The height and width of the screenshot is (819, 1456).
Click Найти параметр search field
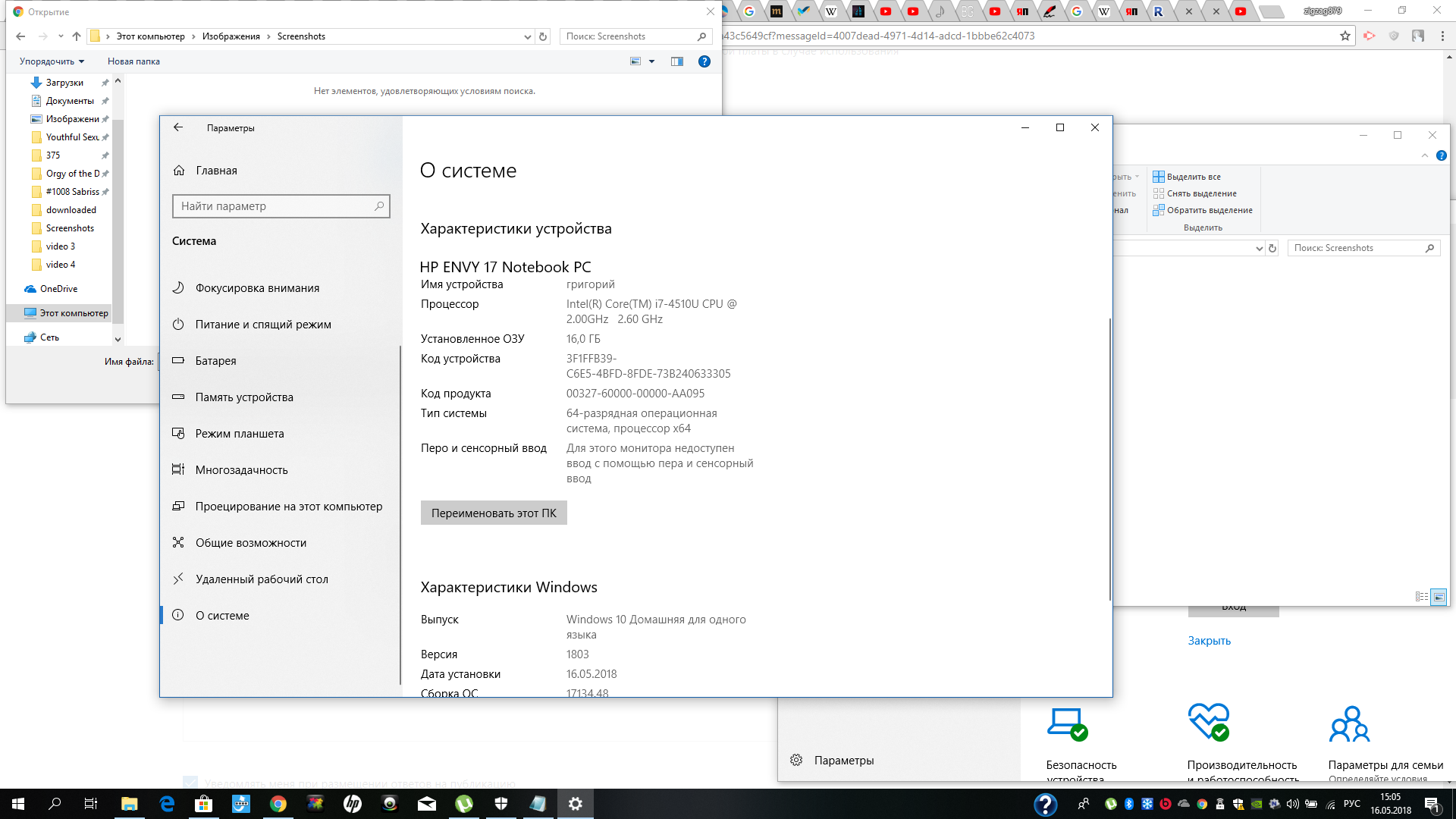click(281, 206)
